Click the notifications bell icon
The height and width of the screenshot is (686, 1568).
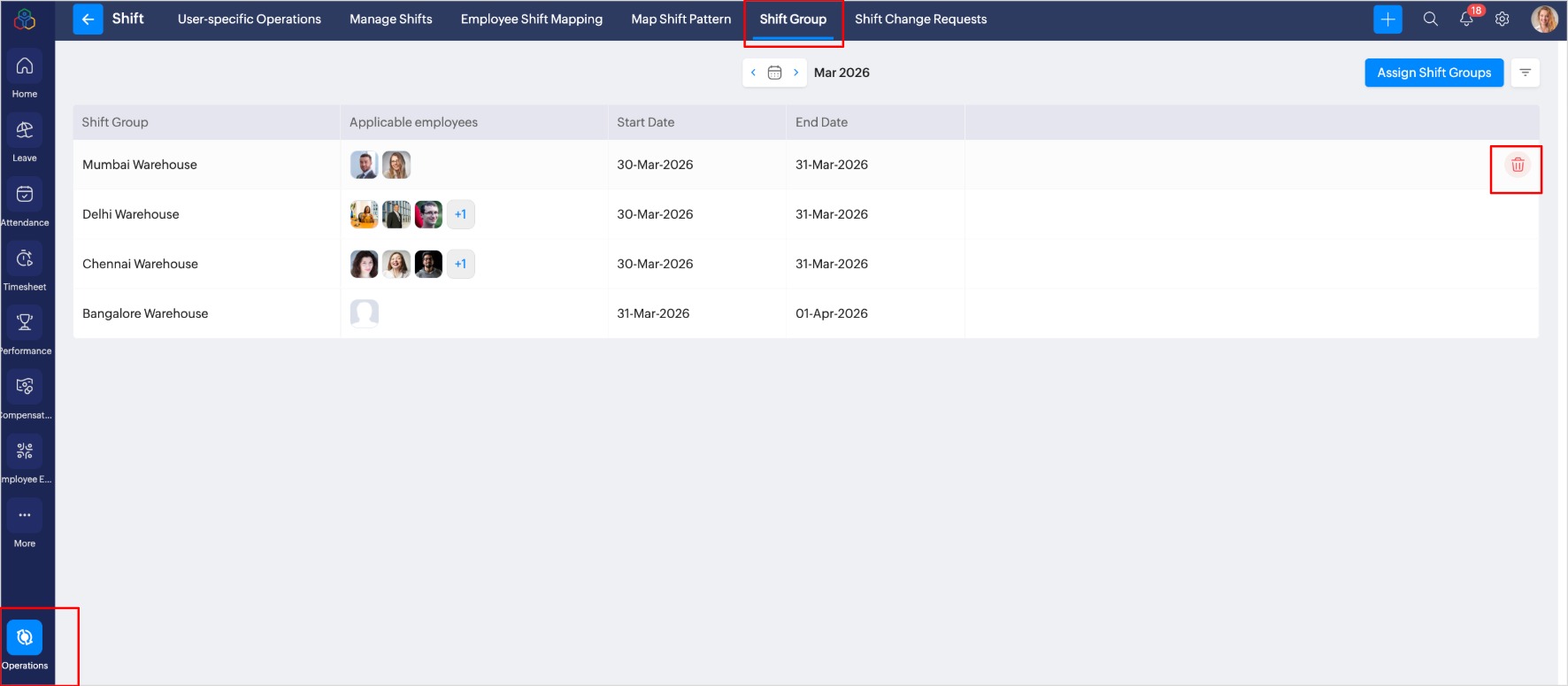pos(1466,19)
